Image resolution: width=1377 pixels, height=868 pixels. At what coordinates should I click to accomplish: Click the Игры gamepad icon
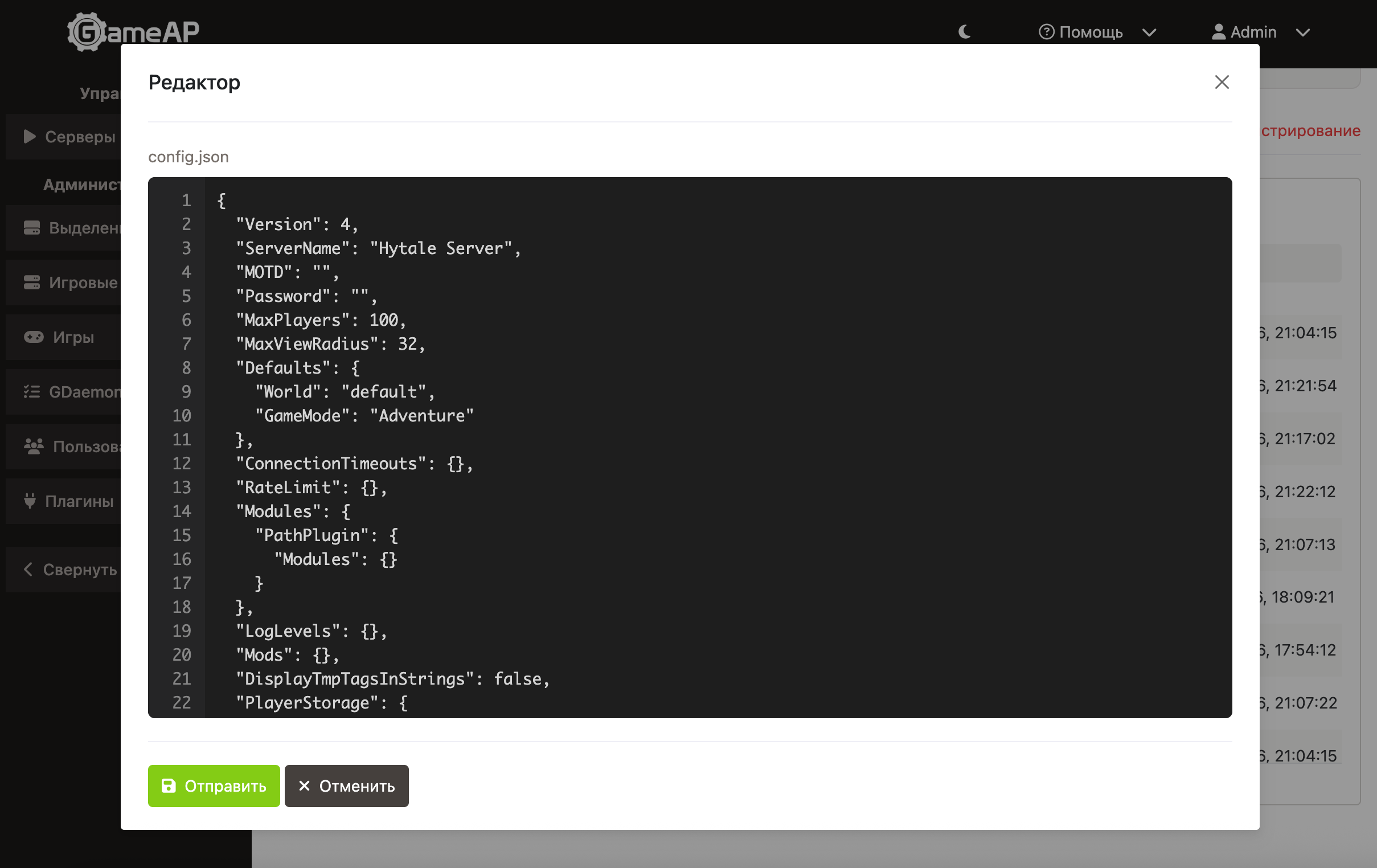tap(34, 337)
